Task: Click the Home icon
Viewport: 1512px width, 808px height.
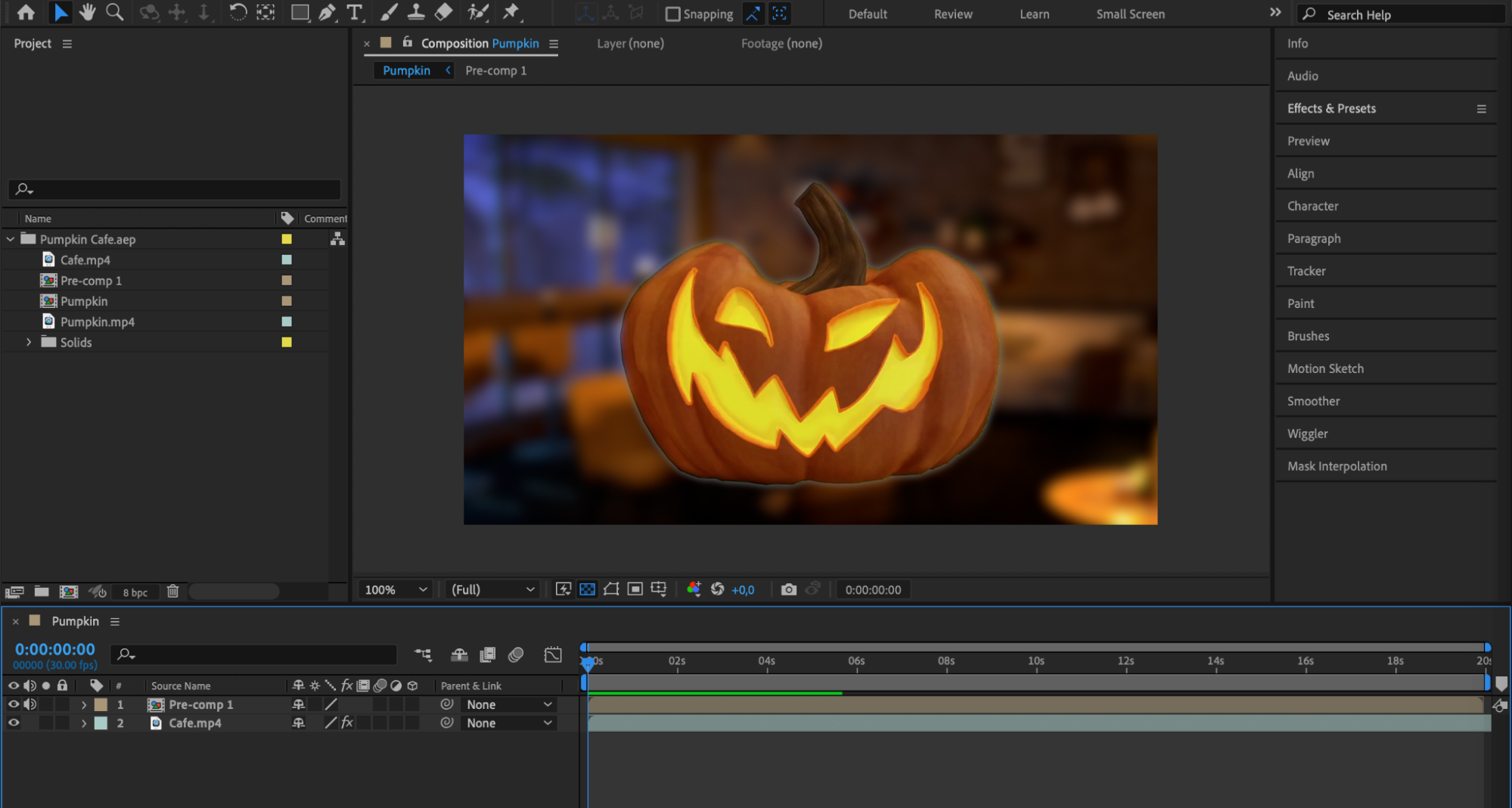Action: coord(26,12)
